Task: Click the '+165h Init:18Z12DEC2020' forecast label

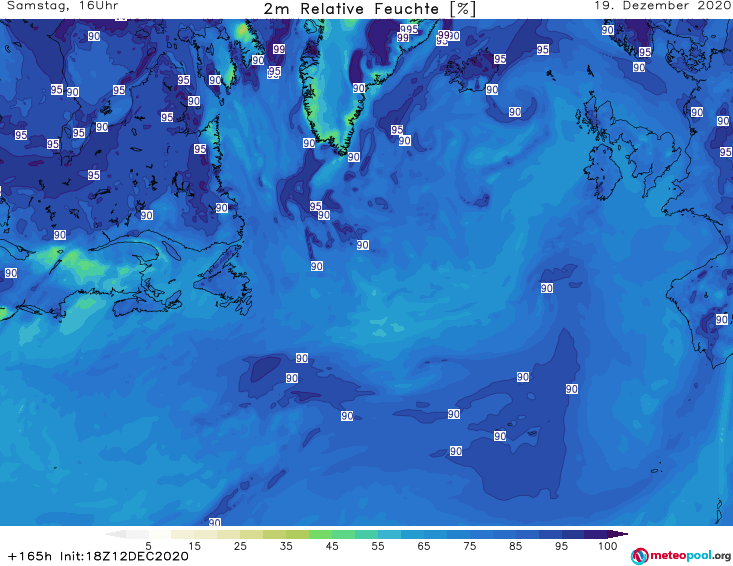Action: 98,556
